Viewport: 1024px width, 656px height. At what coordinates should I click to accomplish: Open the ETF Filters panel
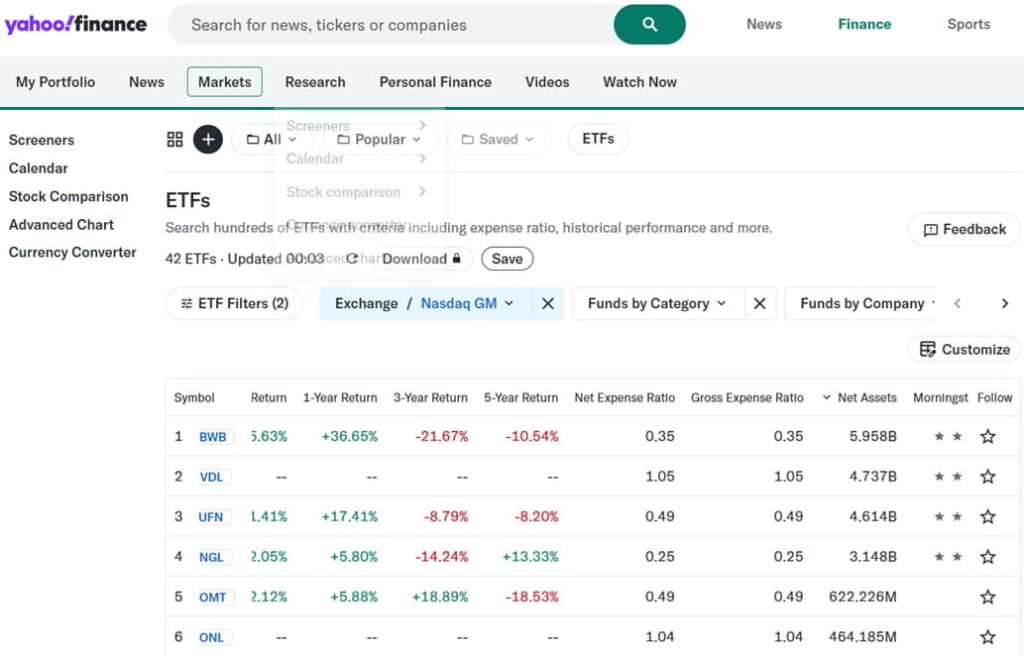point(233,303)
